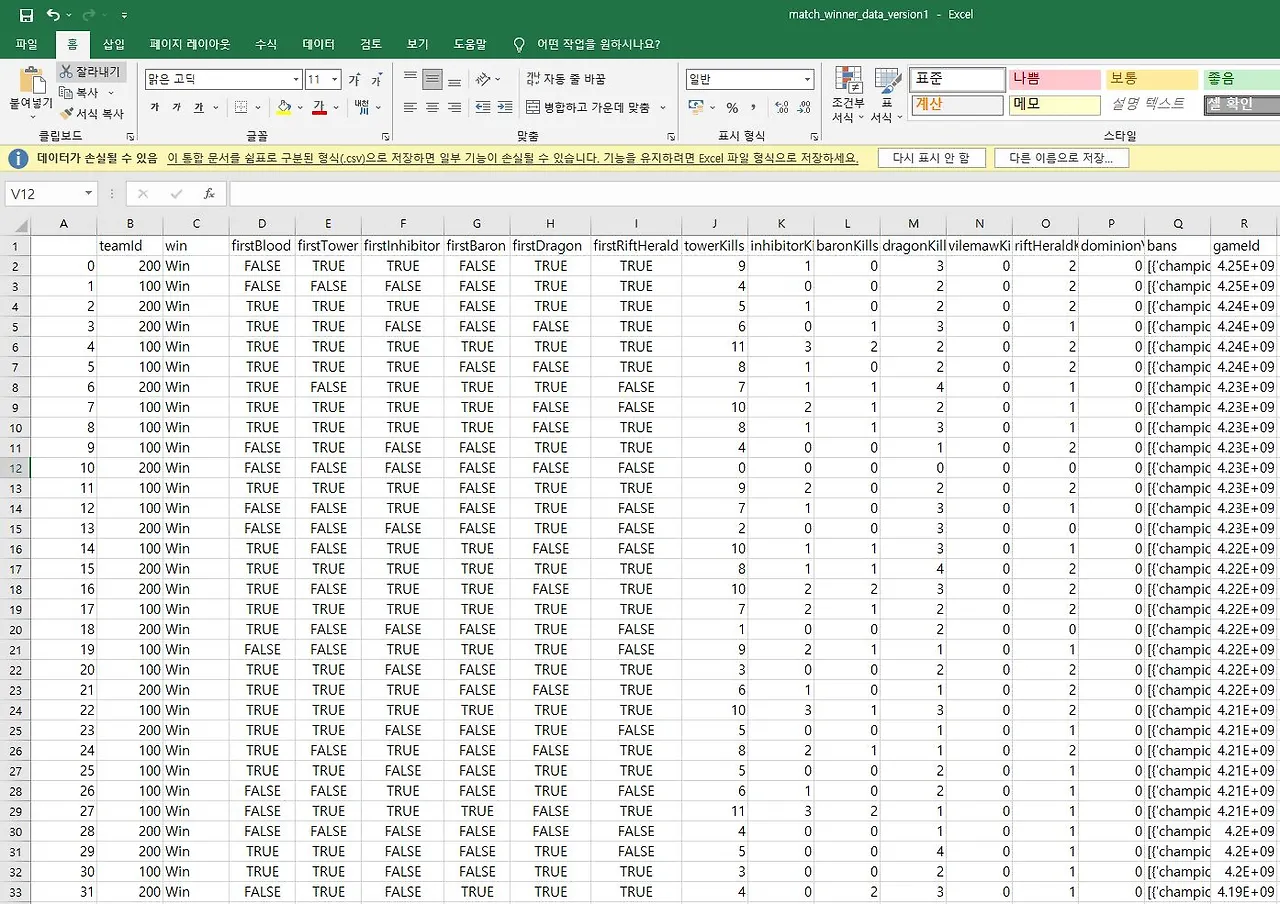Activate the Format Painter (서식 복사)
The width and height of the screenshot is (1280, 904).
click(91, 113)
